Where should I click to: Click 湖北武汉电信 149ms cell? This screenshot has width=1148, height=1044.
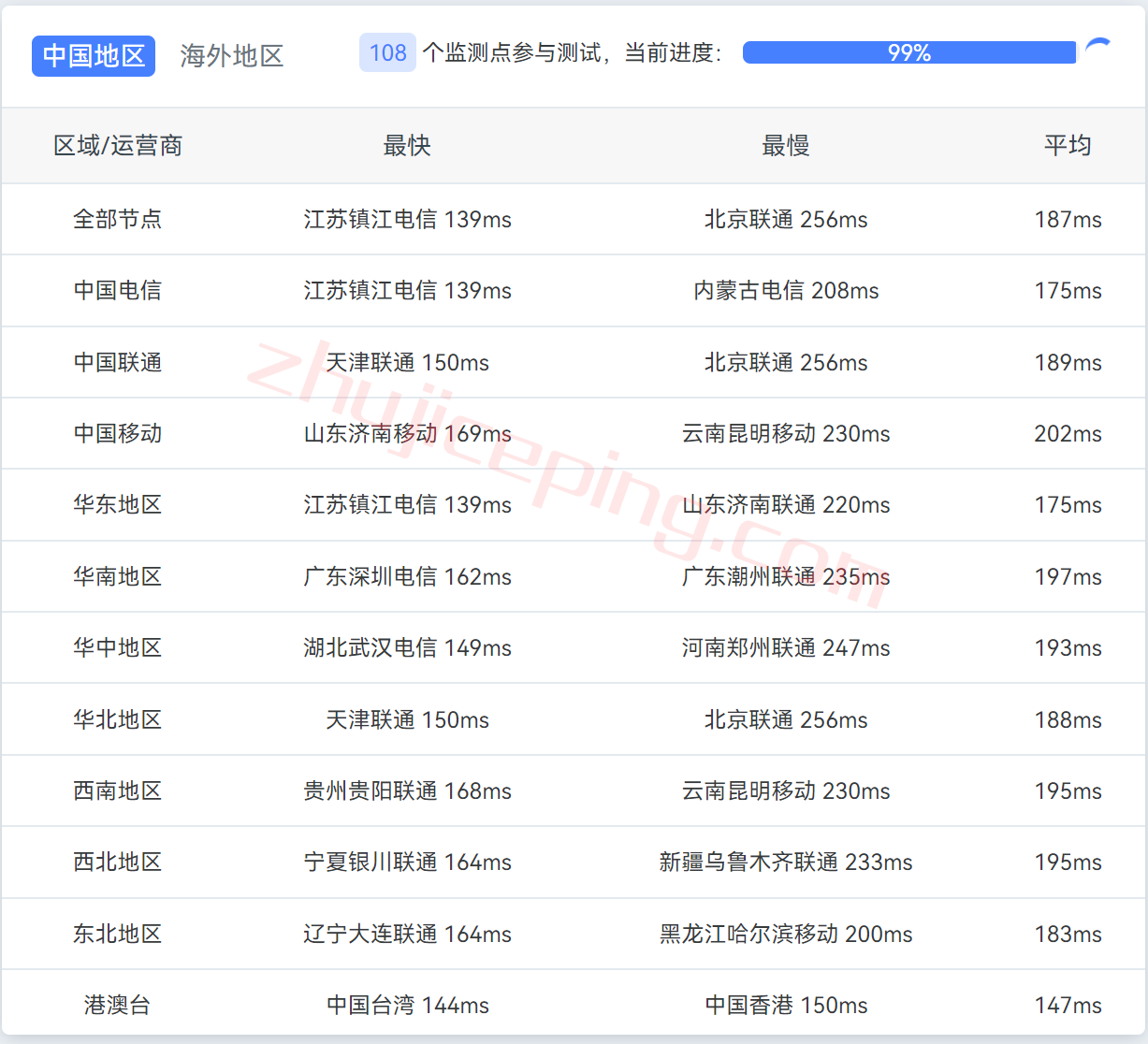coord(407,647)
